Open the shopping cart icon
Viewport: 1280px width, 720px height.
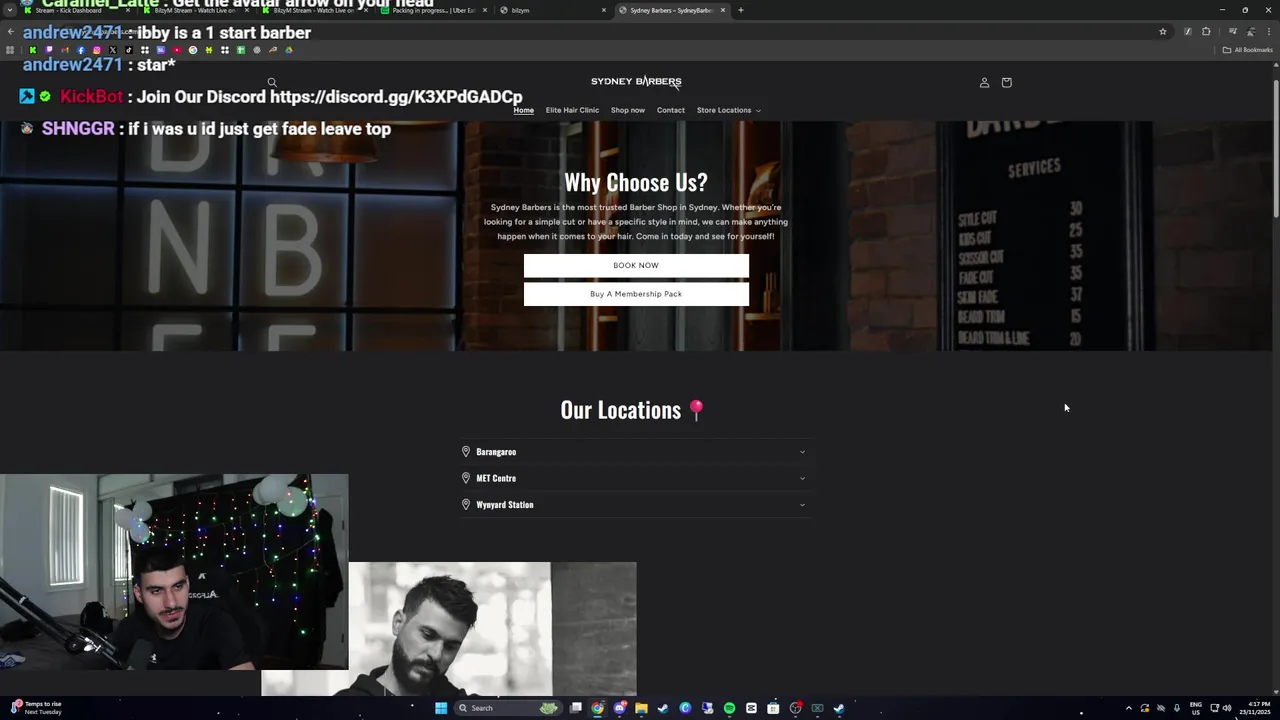click(x=1006, y=82)
